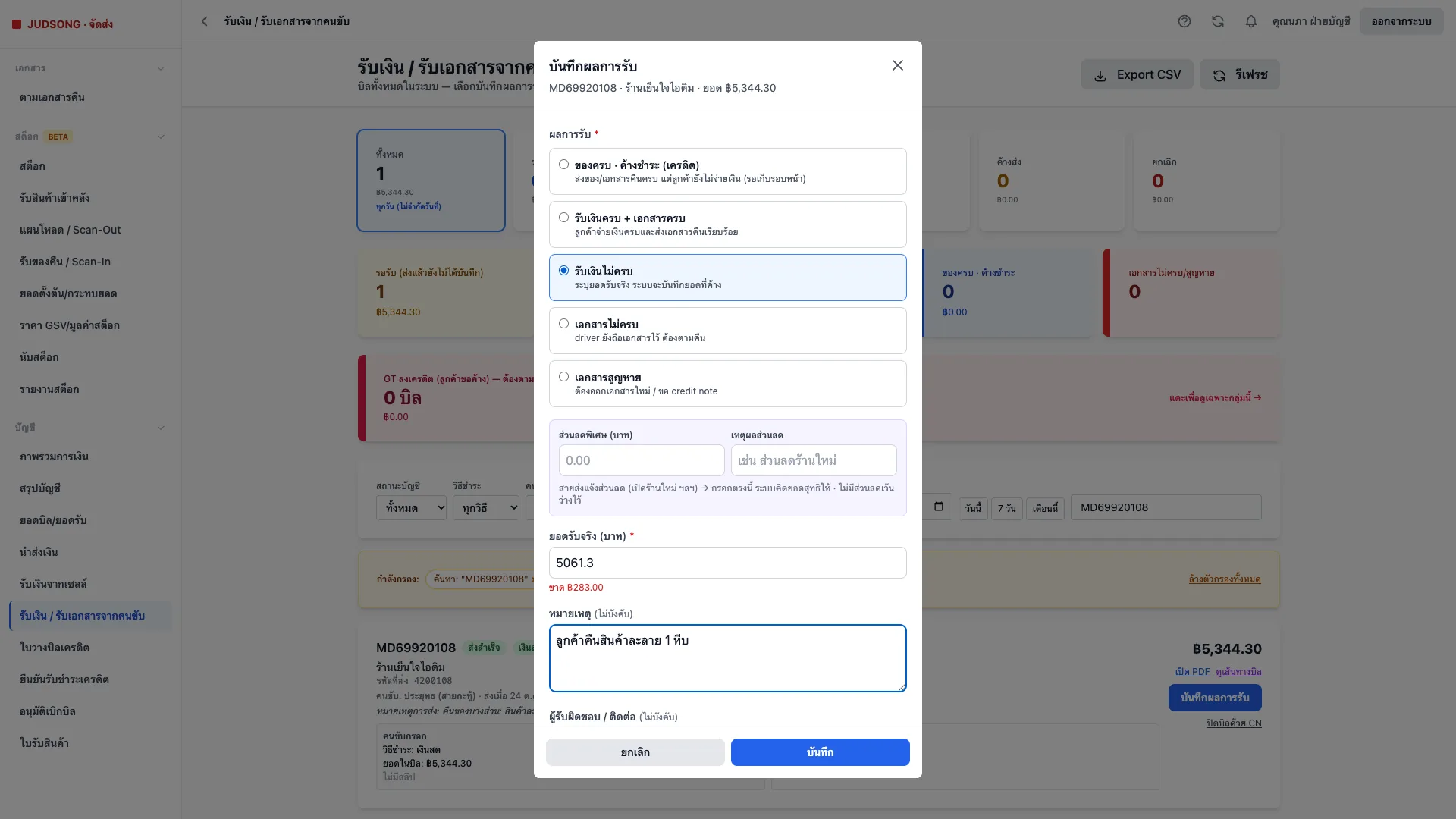
Task: Click the back arrow icon in header
Action: [x=204, y=21]
